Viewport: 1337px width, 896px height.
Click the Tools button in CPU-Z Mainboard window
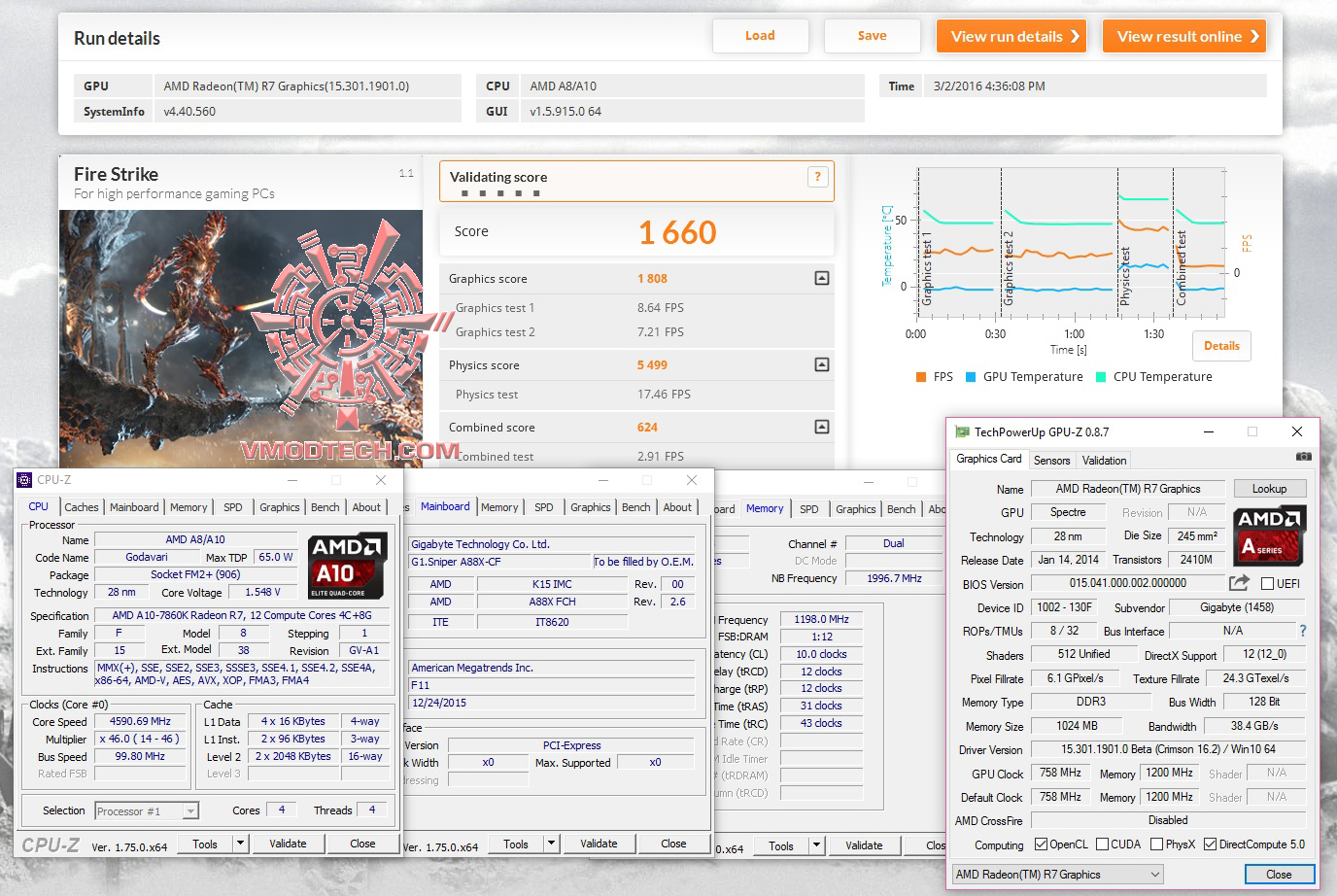(516, 844)
